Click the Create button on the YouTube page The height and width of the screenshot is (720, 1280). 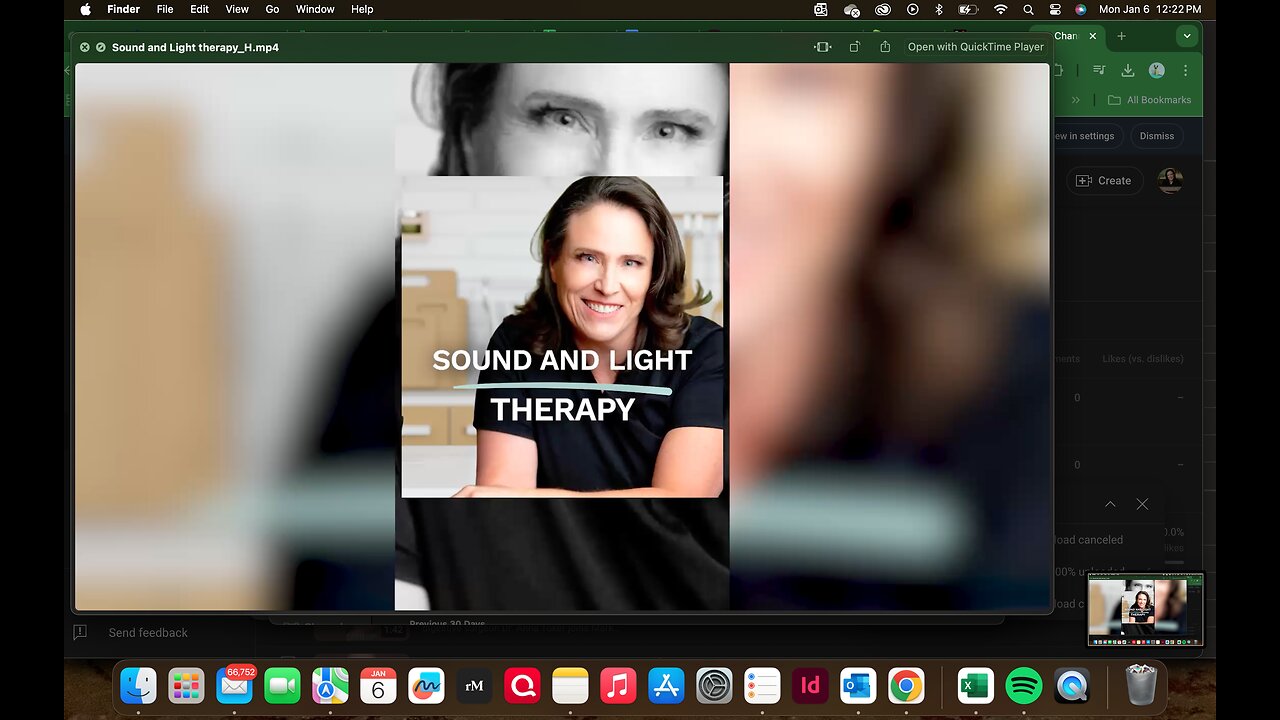click(1105, 181)
